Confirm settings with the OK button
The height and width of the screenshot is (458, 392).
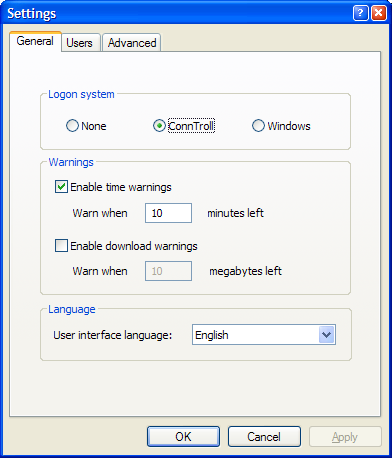(183, 437)
